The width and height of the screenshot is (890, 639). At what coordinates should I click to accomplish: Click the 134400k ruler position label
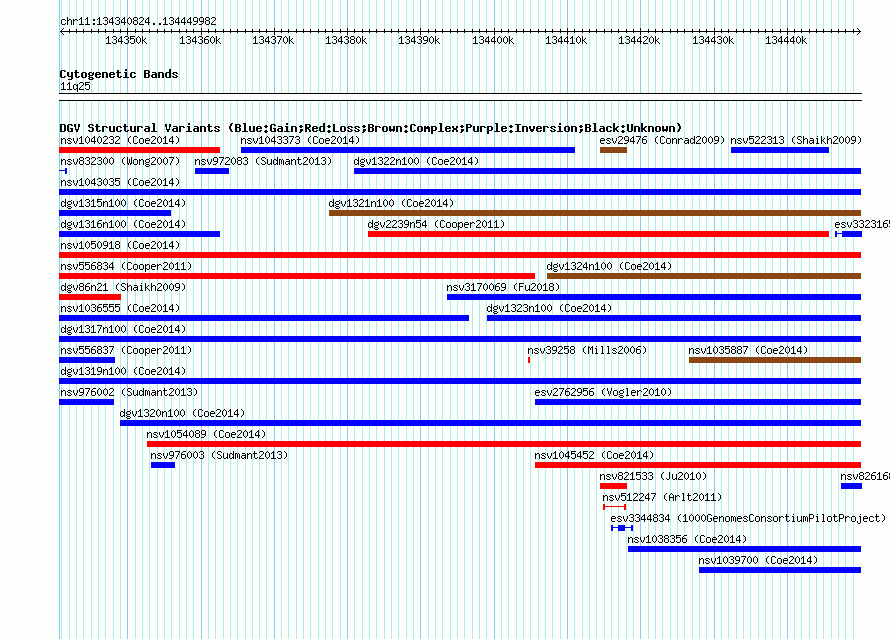coord(493,40)
